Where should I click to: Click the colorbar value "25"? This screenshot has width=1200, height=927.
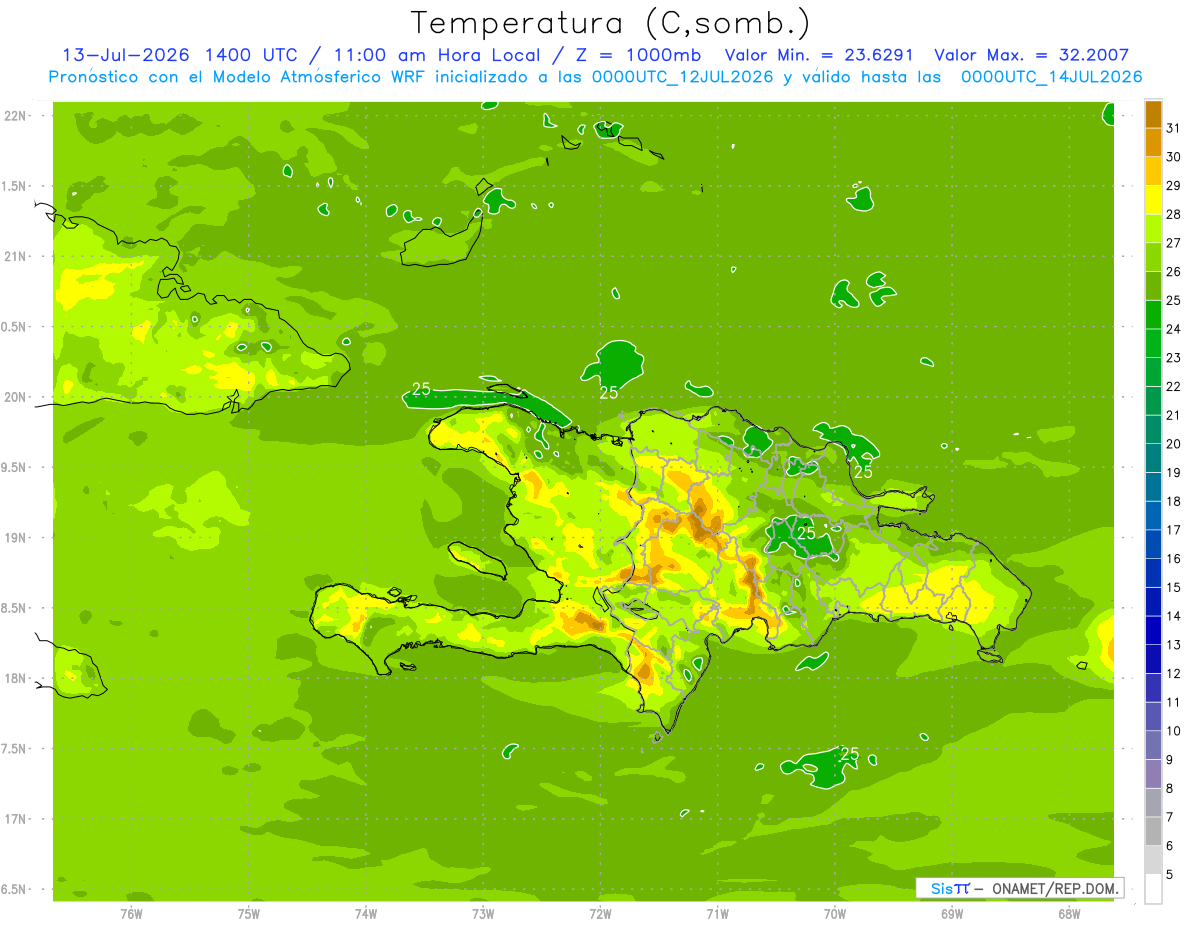(1174, 300)
